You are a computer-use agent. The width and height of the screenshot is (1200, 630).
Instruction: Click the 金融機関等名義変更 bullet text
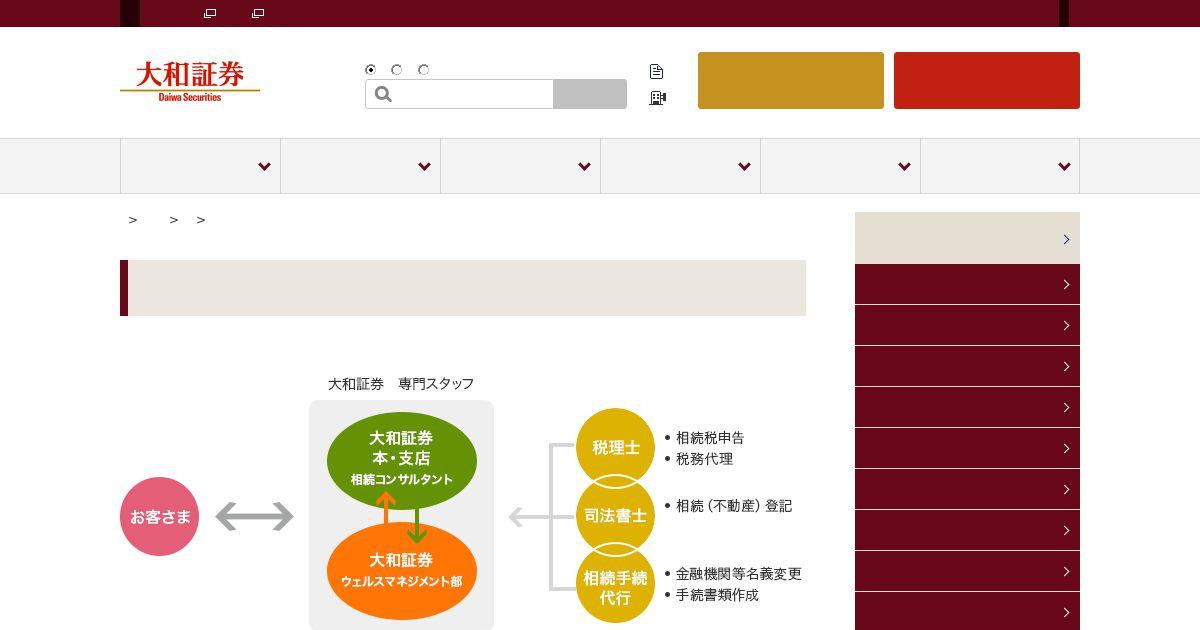click(739, 574)
